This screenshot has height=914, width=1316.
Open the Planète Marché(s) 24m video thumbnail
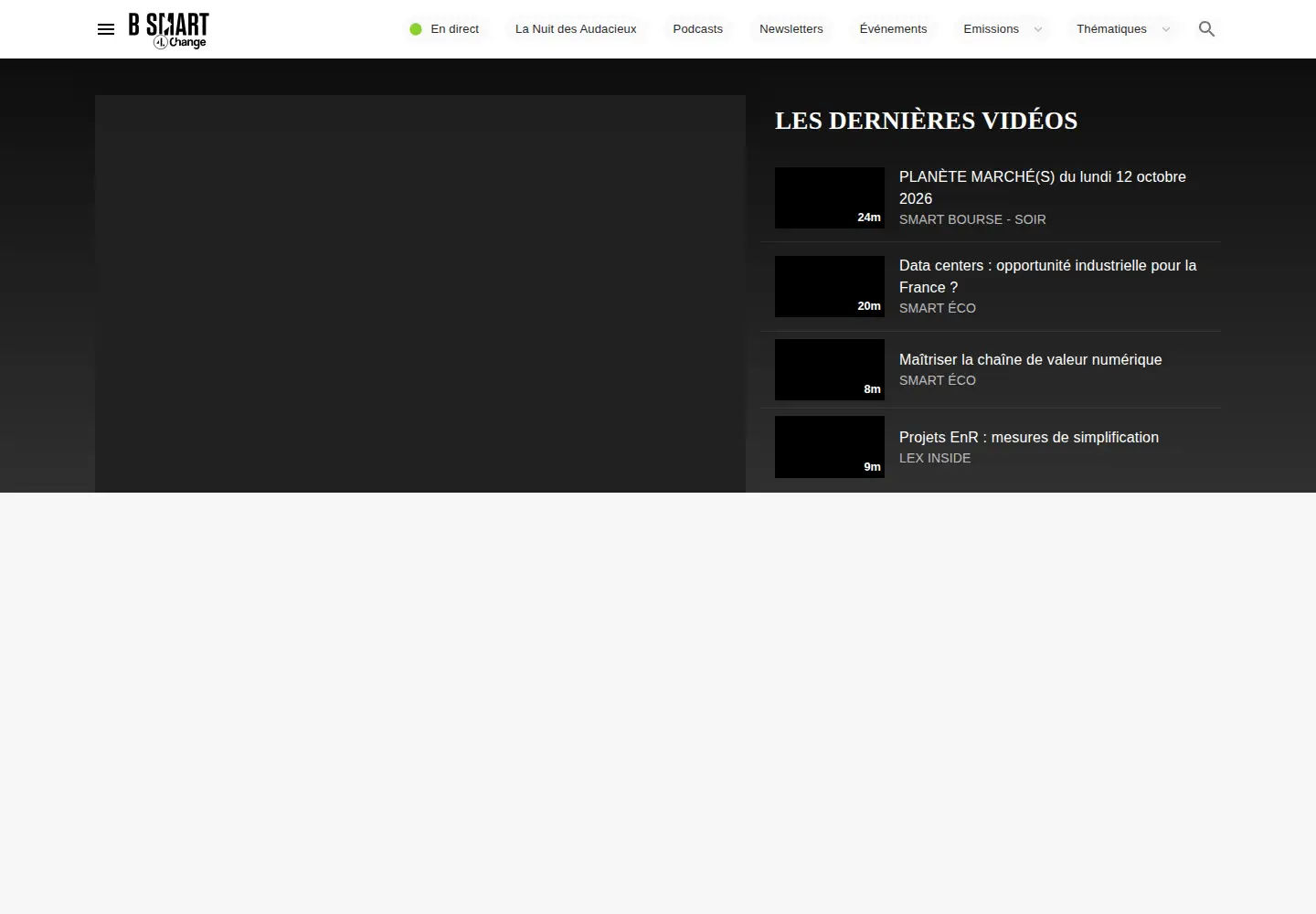(x=830, y=197)
